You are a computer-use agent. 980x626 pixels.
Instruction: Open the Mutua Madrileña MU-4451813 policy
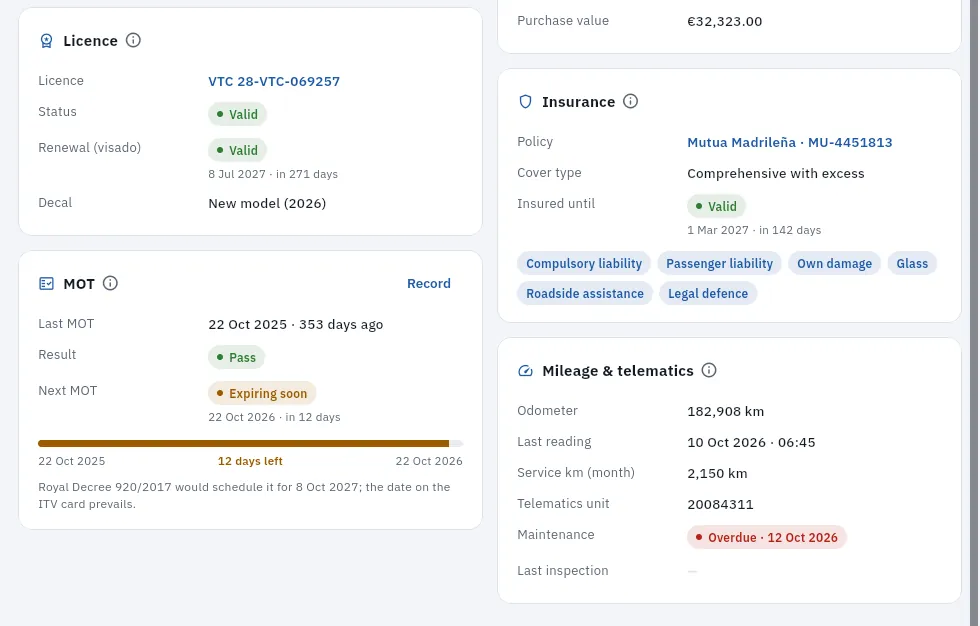coord(789,142)
